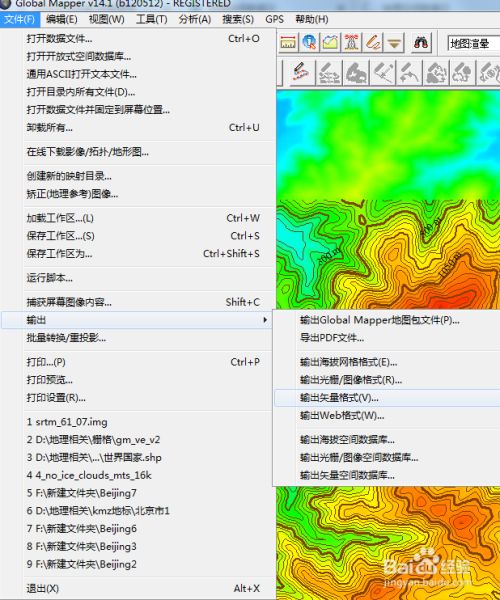Open the 帮助(H) menu

pyautogui.click(x=312, y=19)
